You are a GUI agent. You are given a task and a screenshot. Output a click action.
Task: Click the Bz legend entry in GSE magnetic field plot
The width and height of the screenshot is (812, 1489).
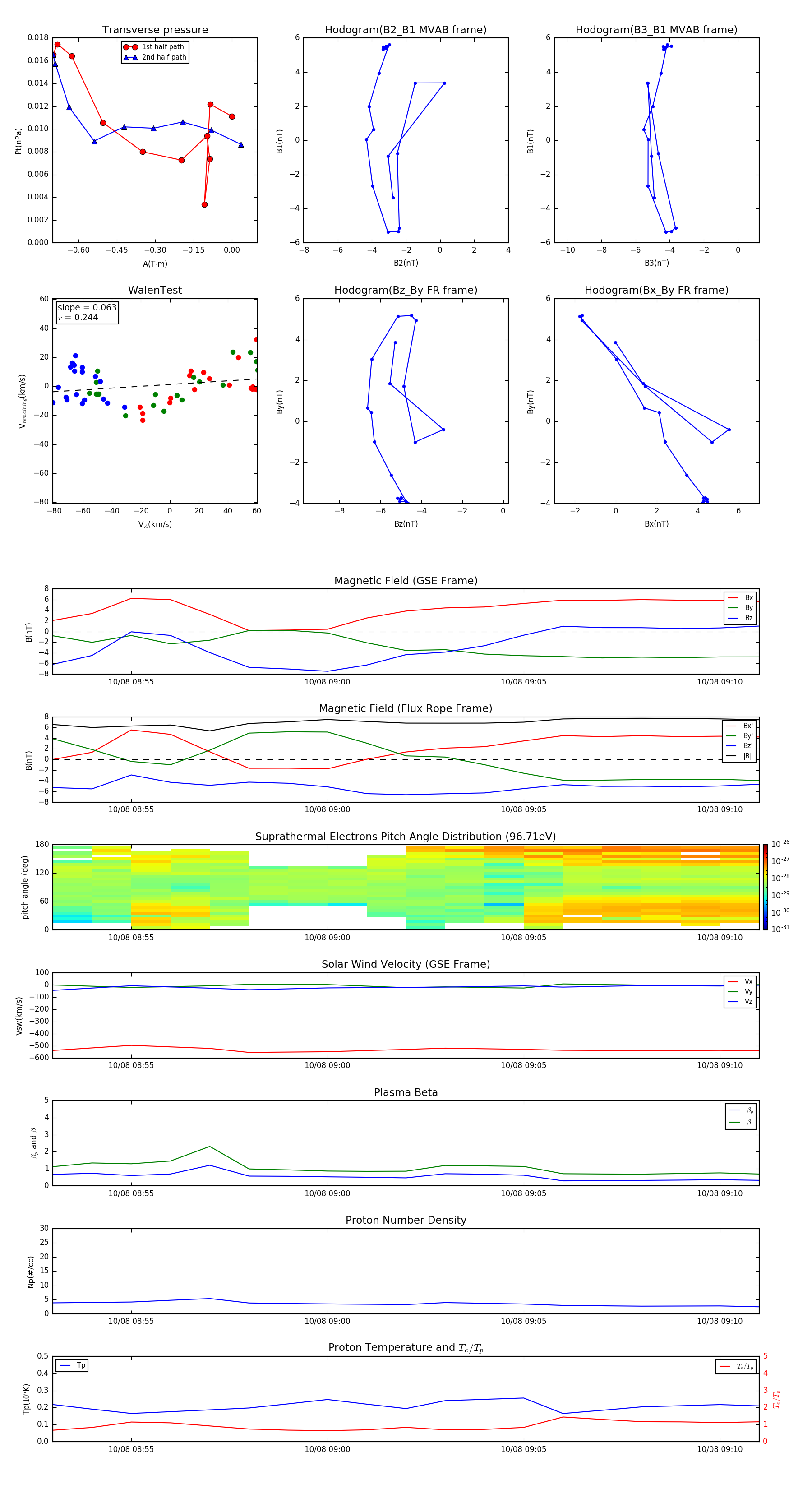740,618
